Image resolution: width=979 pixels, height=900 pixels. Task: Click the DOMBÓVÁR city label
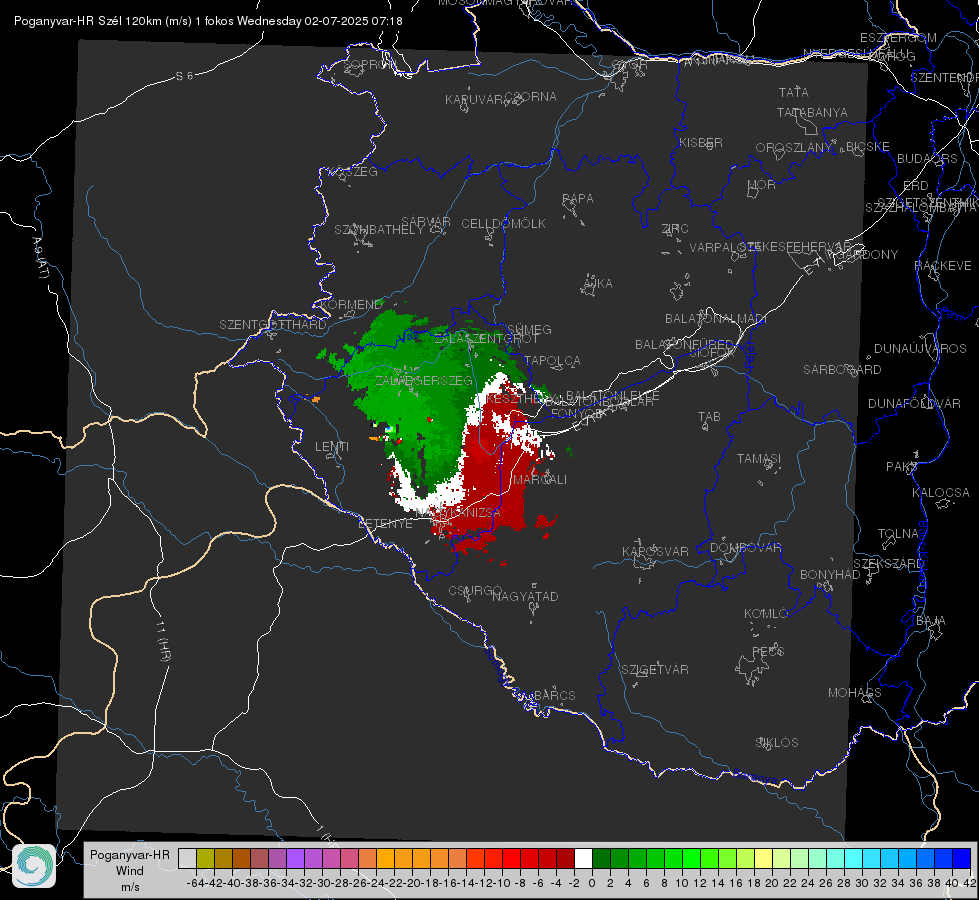(x=746, y=548)
